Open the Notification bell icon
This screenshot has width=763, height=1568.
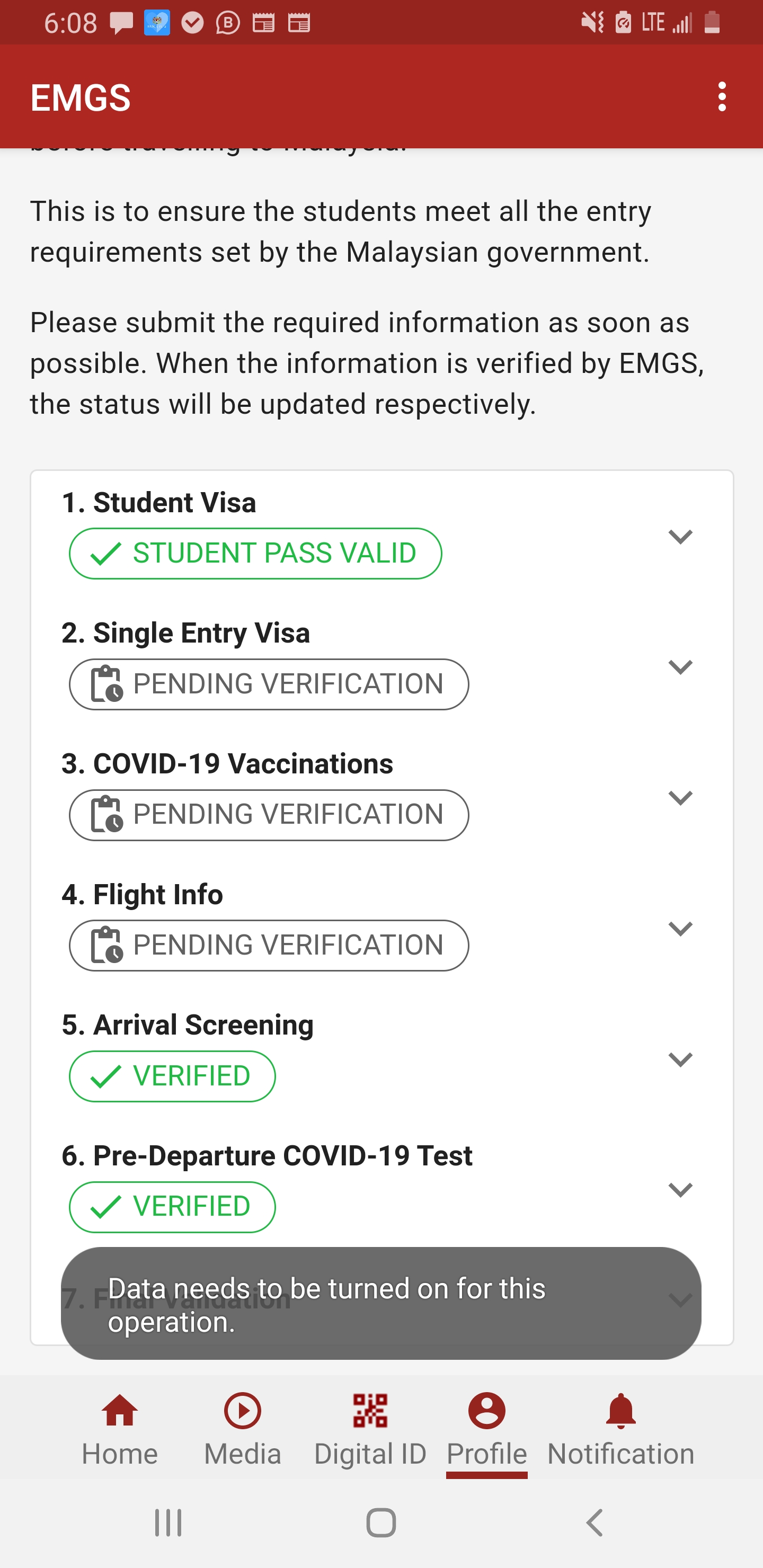pyautogui.click(x=620, y=1411)
